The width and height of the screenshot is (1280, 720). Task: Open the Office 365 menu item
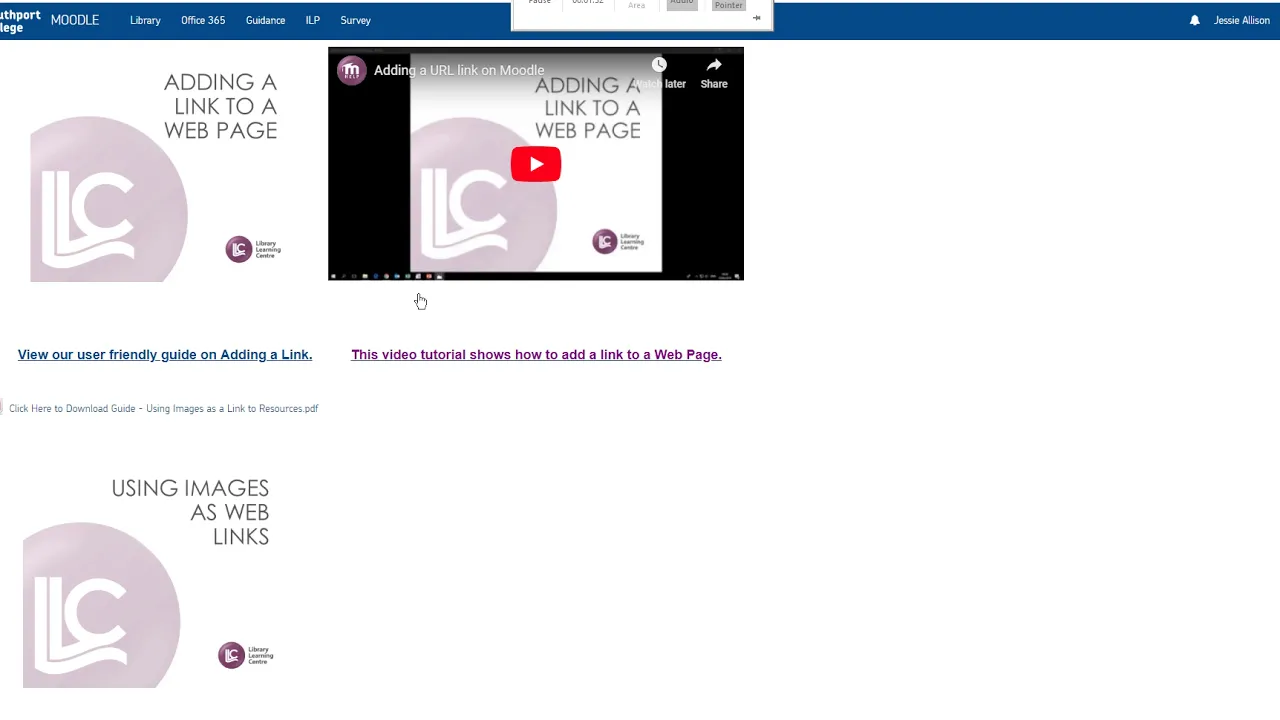(203, 20)
